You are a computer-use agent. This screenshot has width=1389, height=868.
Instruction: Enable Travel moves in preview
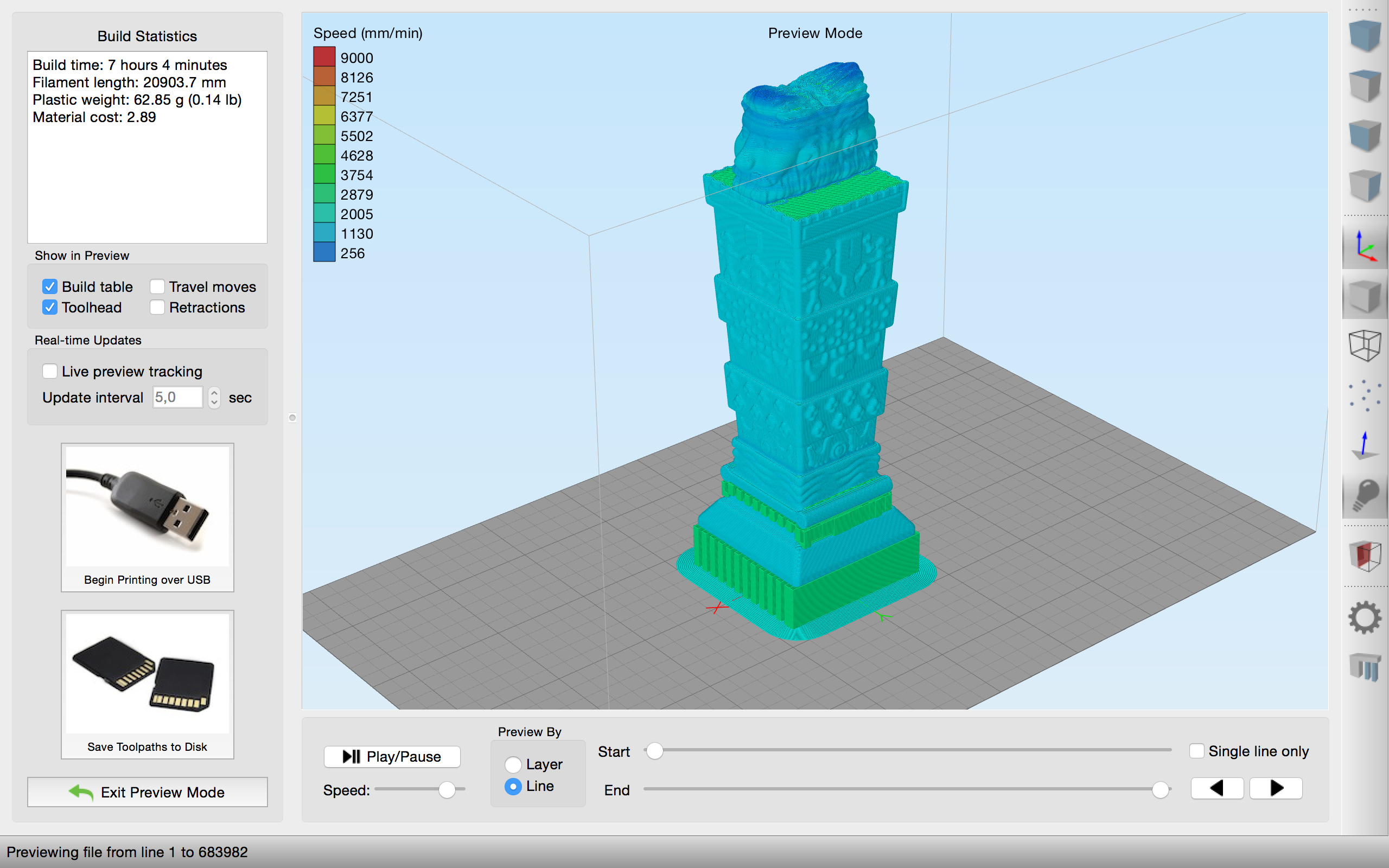pos(157,286)
